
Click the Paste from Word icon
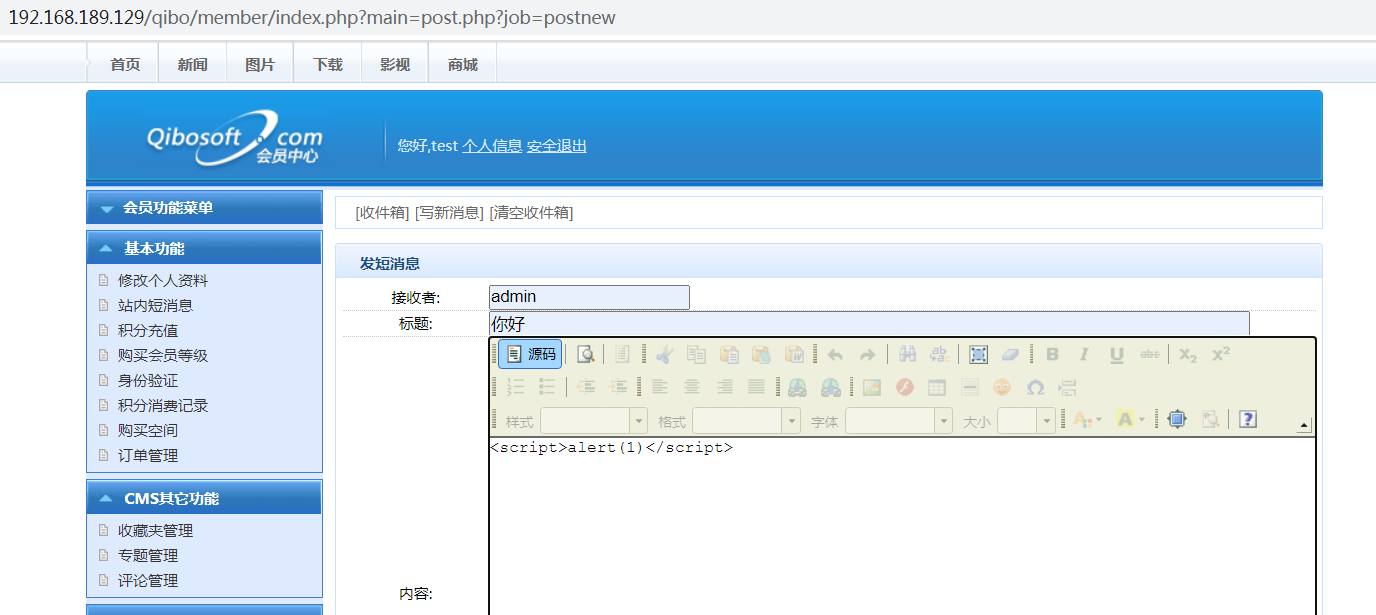(x=795, y=354)
